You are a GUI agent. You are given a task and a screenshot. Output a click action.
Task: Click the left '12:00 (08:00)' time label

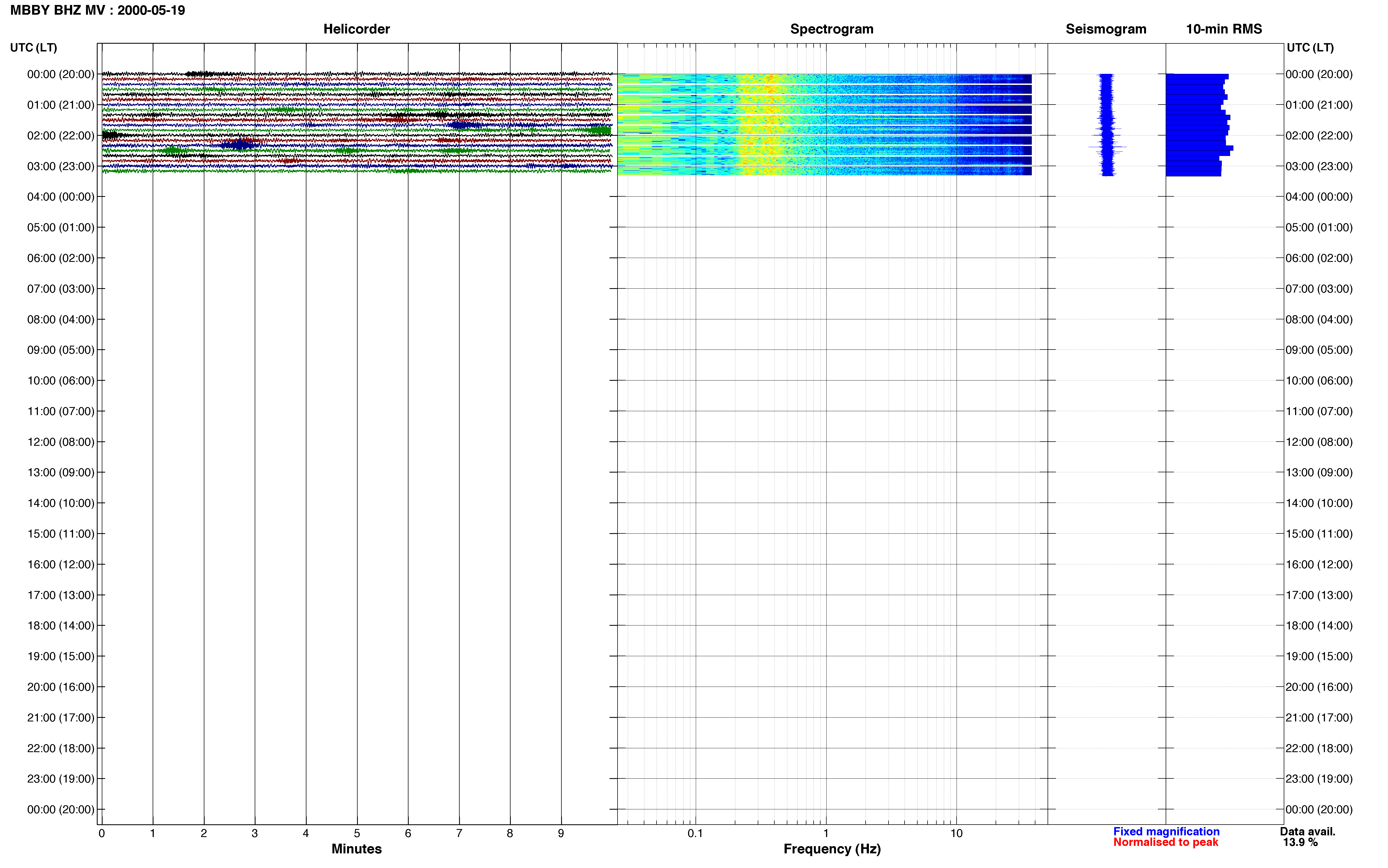click(61, 442)
